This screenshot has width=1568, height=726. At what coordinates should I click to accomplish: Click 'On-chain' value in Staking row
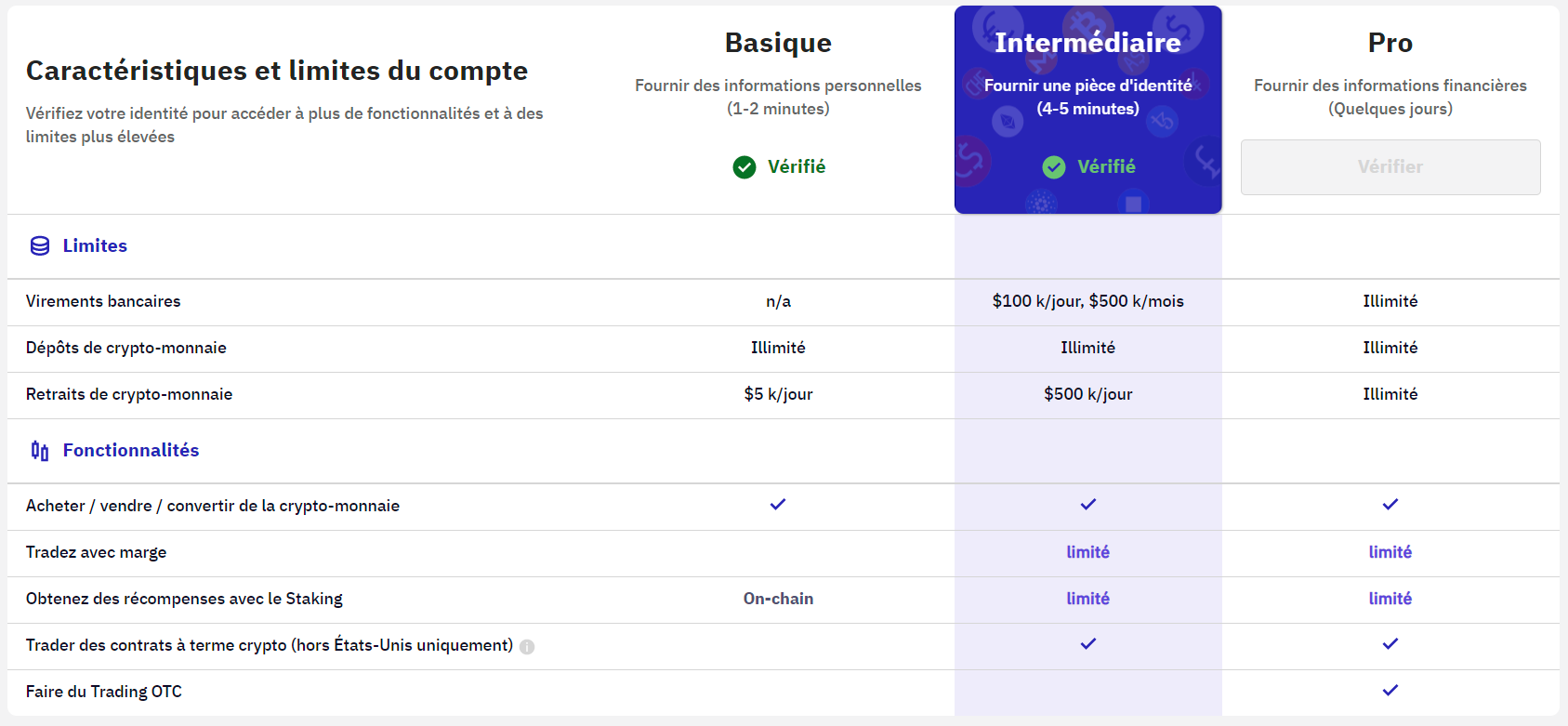pyautogui.click(x=778, y=599)
